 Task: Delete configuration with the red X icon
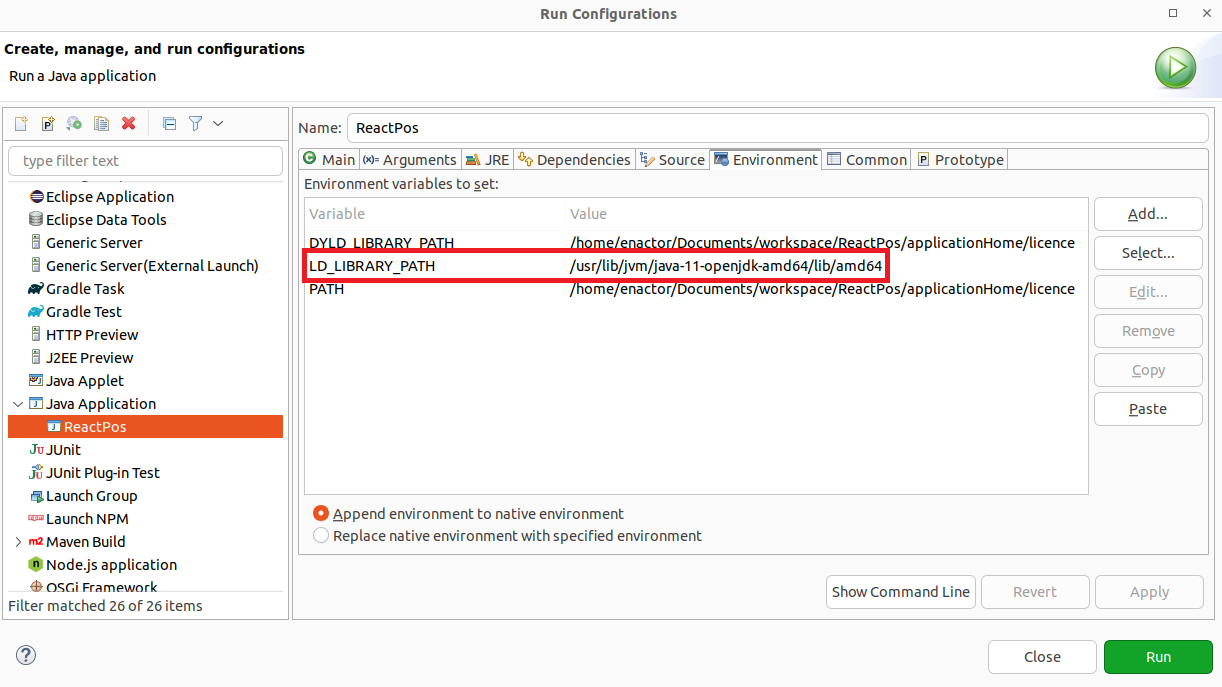point(128,123)
